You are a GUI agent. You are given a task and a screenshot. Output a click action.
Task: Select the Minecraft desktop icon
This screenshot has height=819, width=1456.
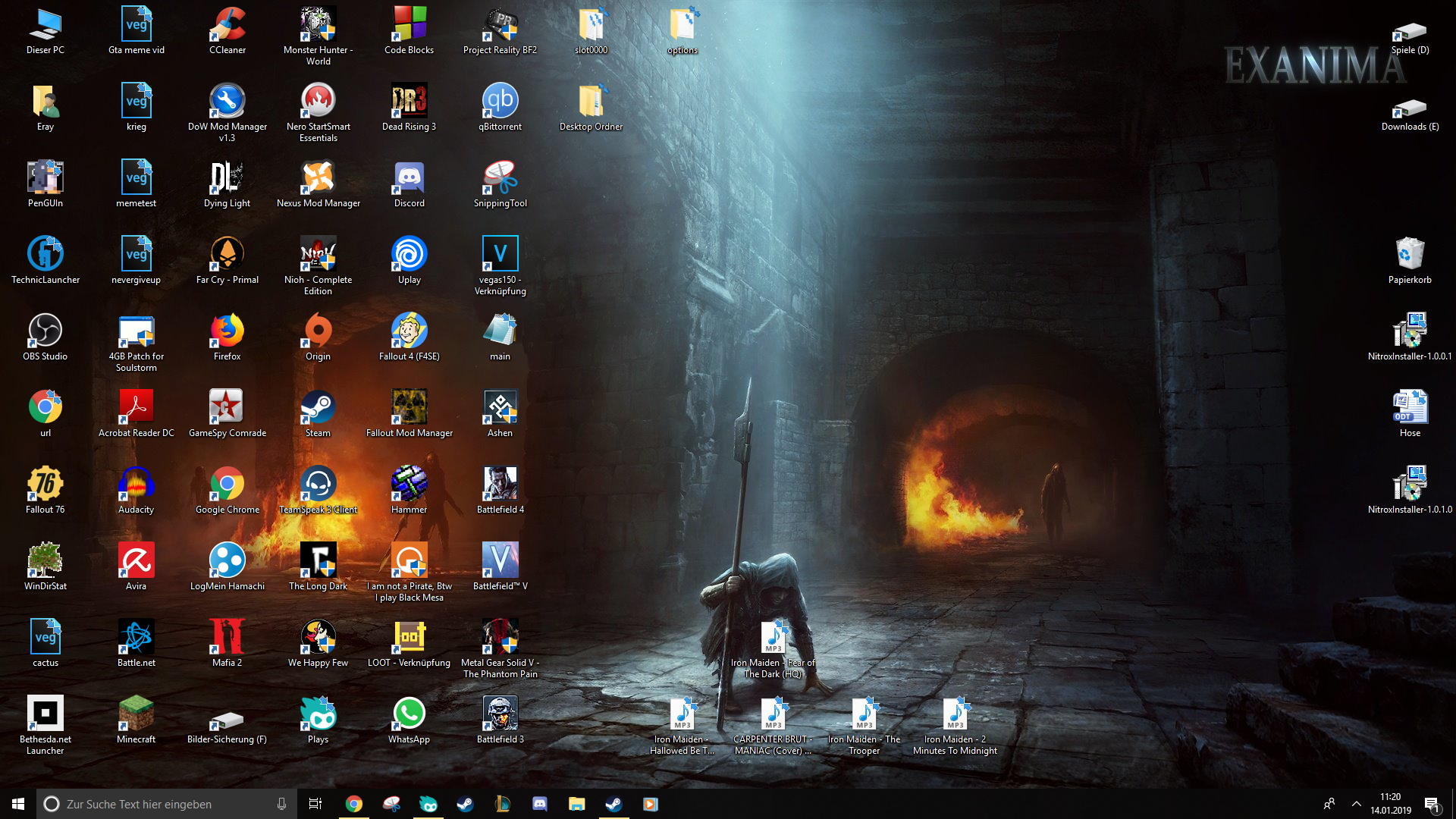click(136, 720)
